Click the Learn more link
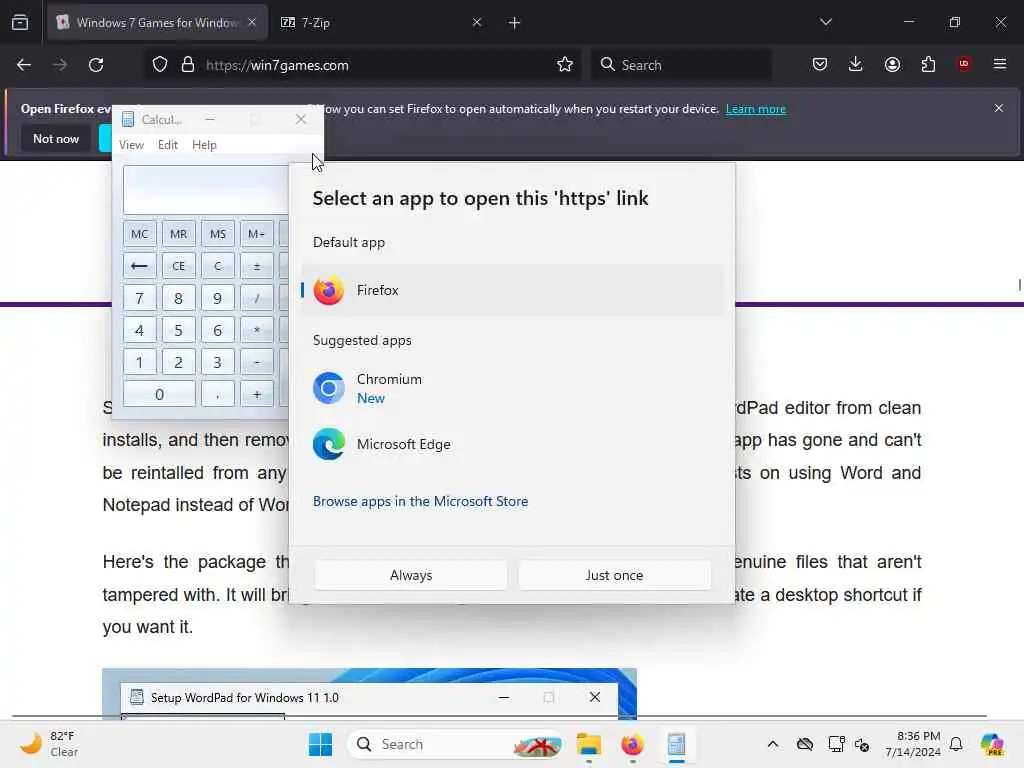Screen dimensions: 1024x768 [x=756, y=109]
